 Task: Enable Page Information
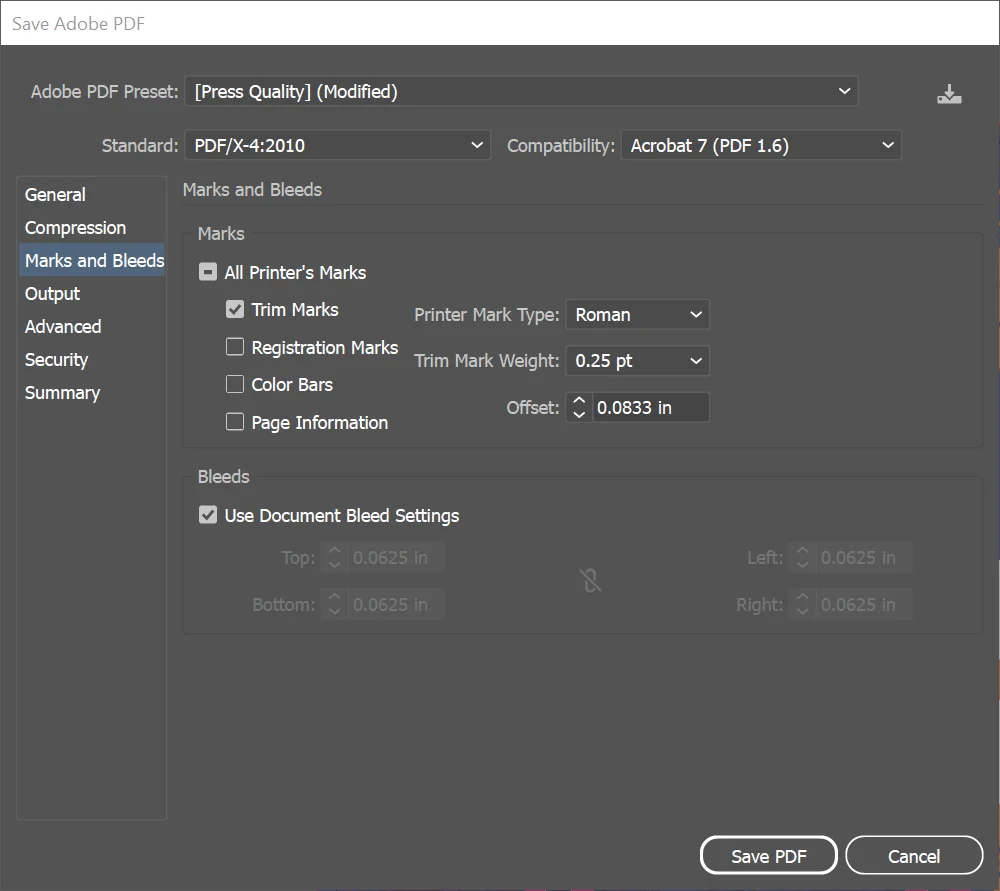(235, 422)
